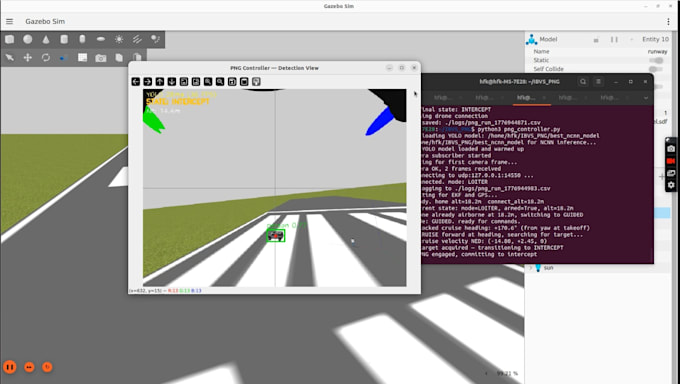
Task: Activate the translate mode tool
Action: pyautogui.click(x=28, y=58)
